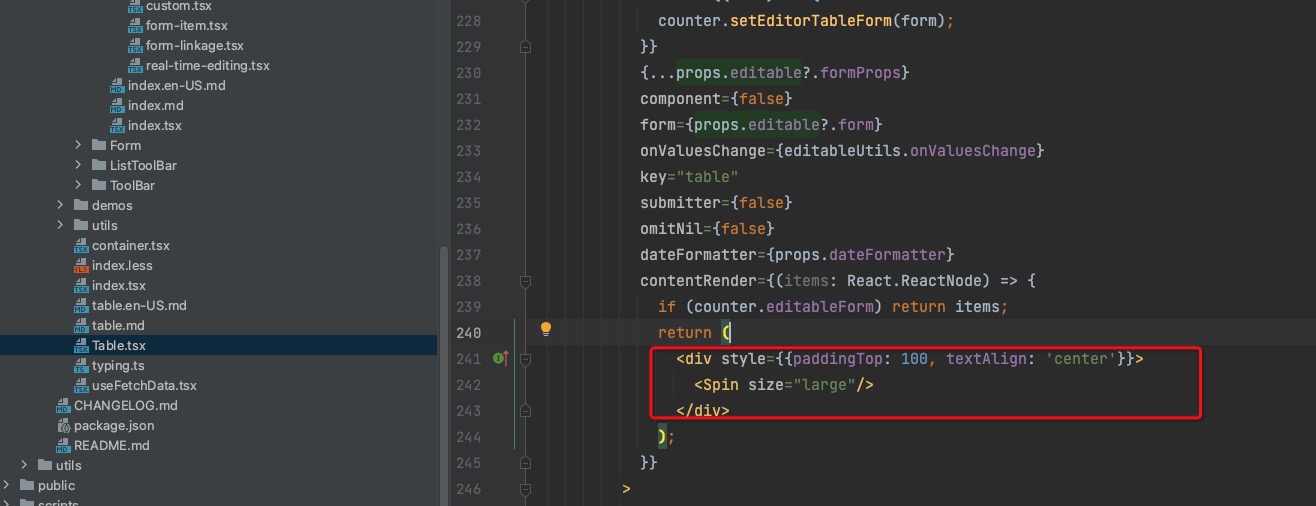Expand the demos folder
Screen dimensions: 1316x506
pos(60,205)
